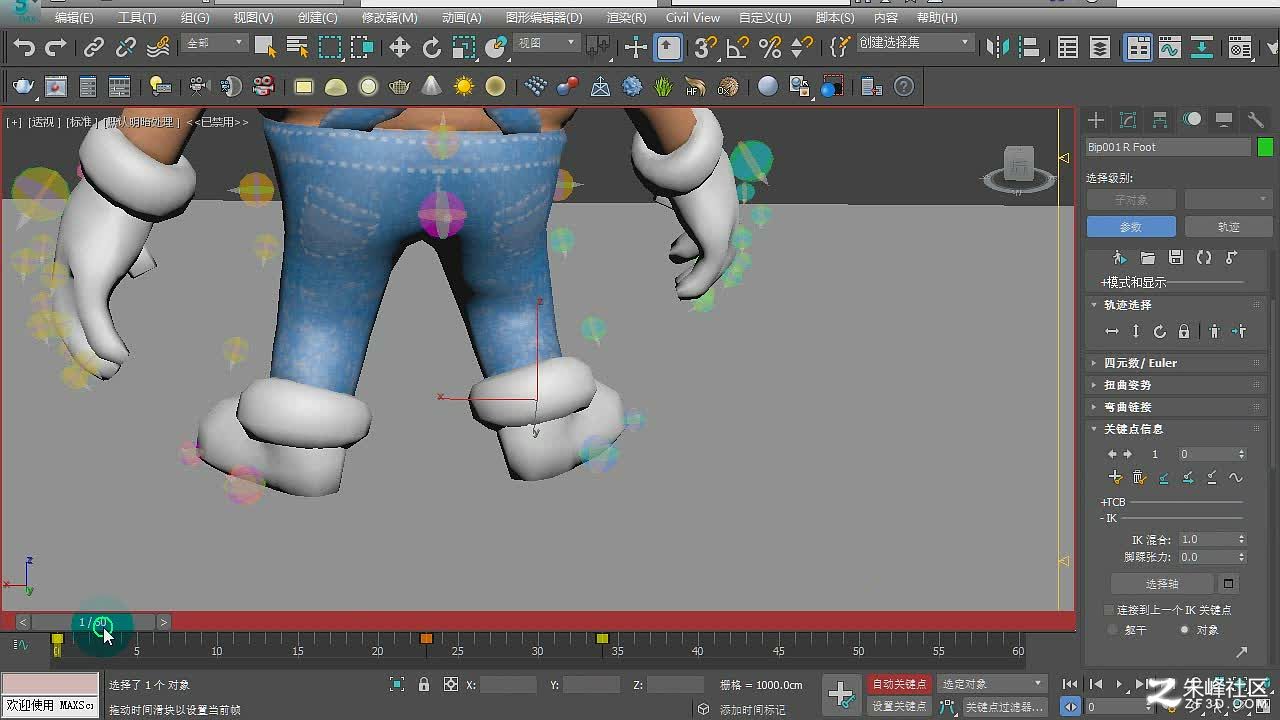The image size is (1280, 720).
Task: Click the Bip001 R Foot name field
Action: coord(1168,147)
